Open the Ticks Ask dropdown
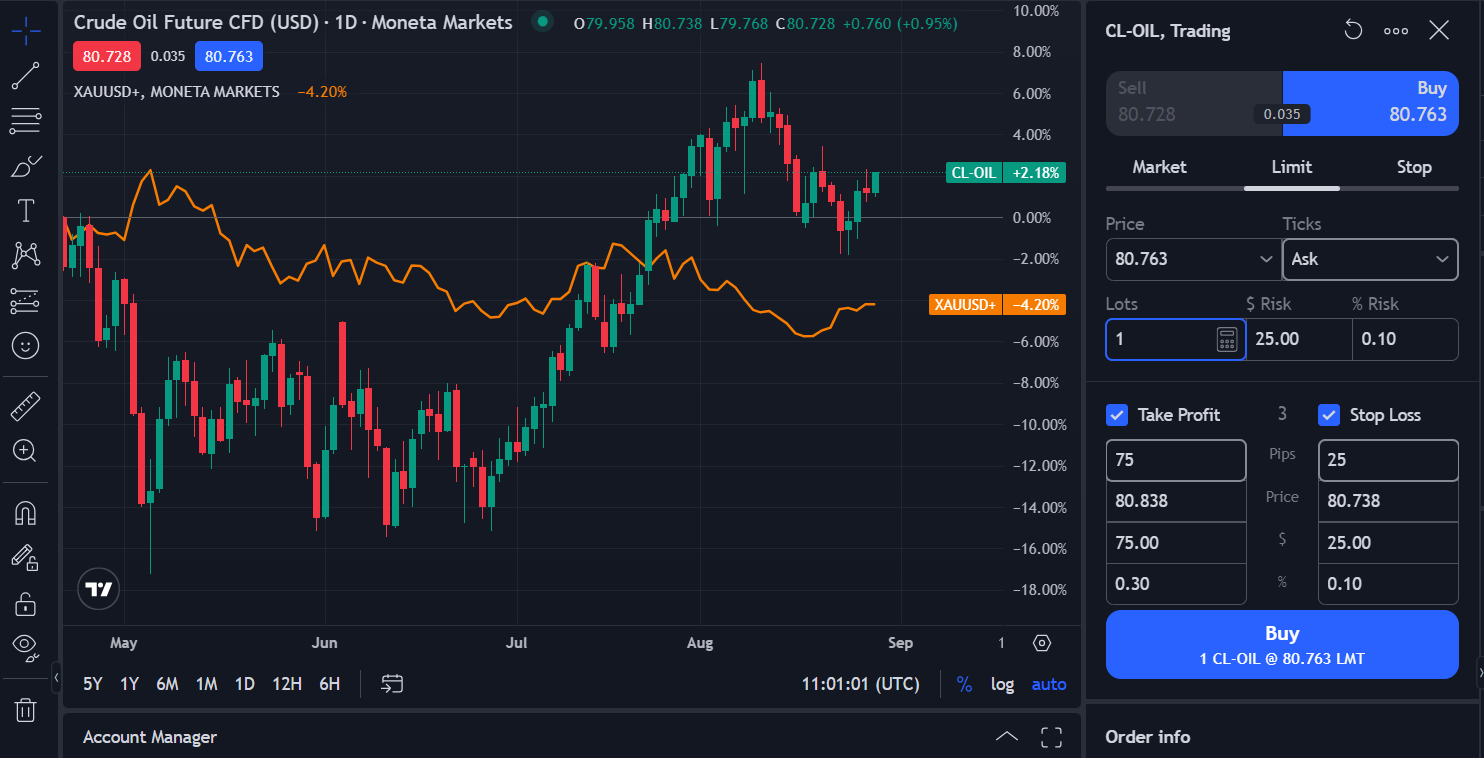This screenshot has height=758, width=1484. click(1370, 259)
